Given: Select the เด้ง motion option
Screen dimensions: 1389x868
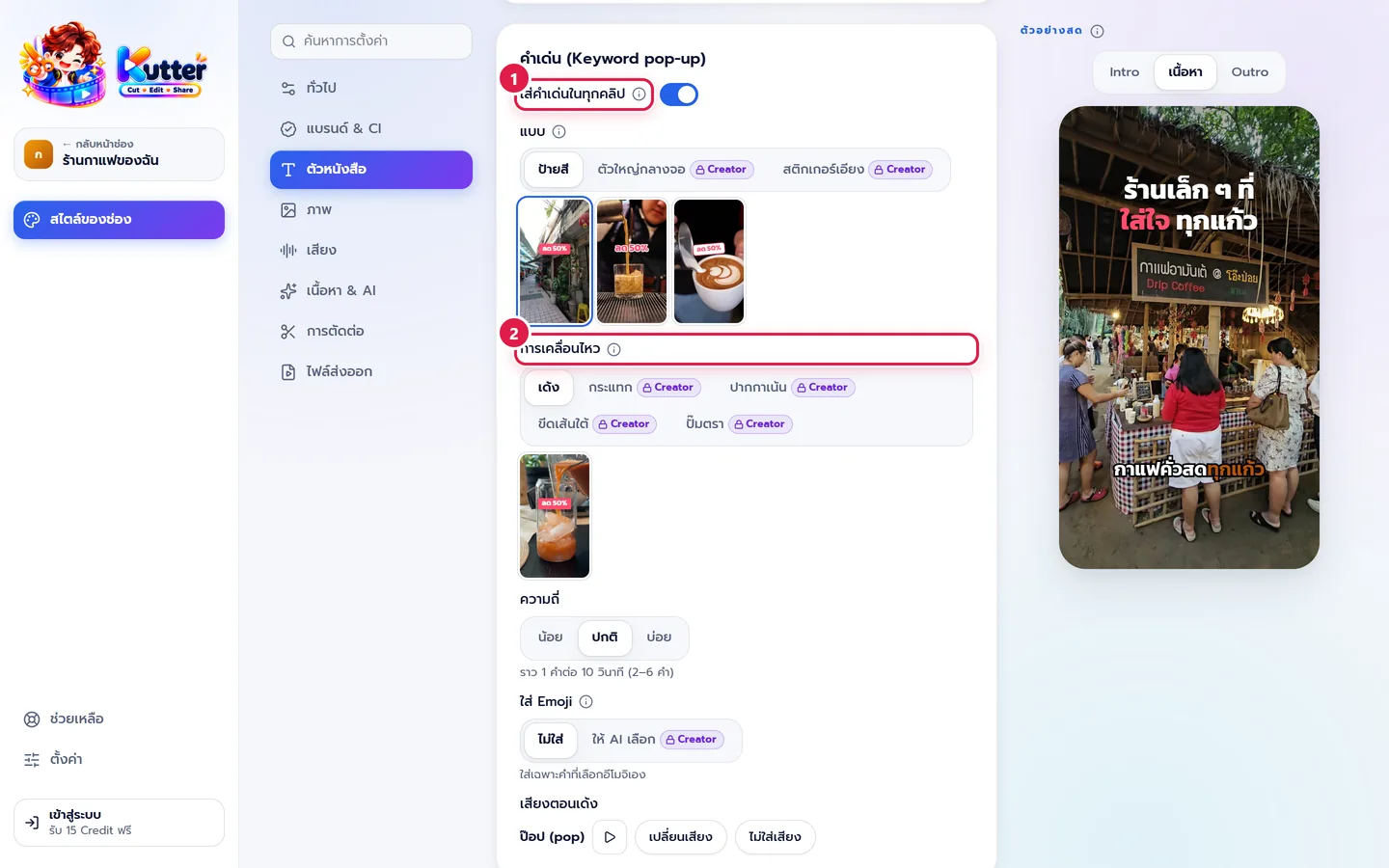Looking at the screenshot, I should tap(549, 388).
